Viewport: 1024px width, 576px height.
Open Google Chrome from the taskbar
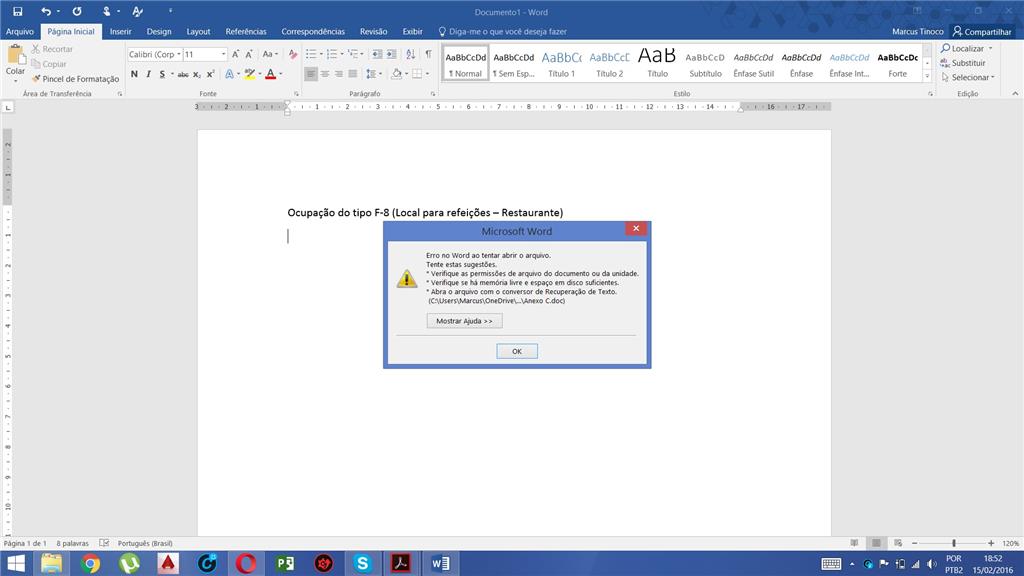click(x=90, y=563)
